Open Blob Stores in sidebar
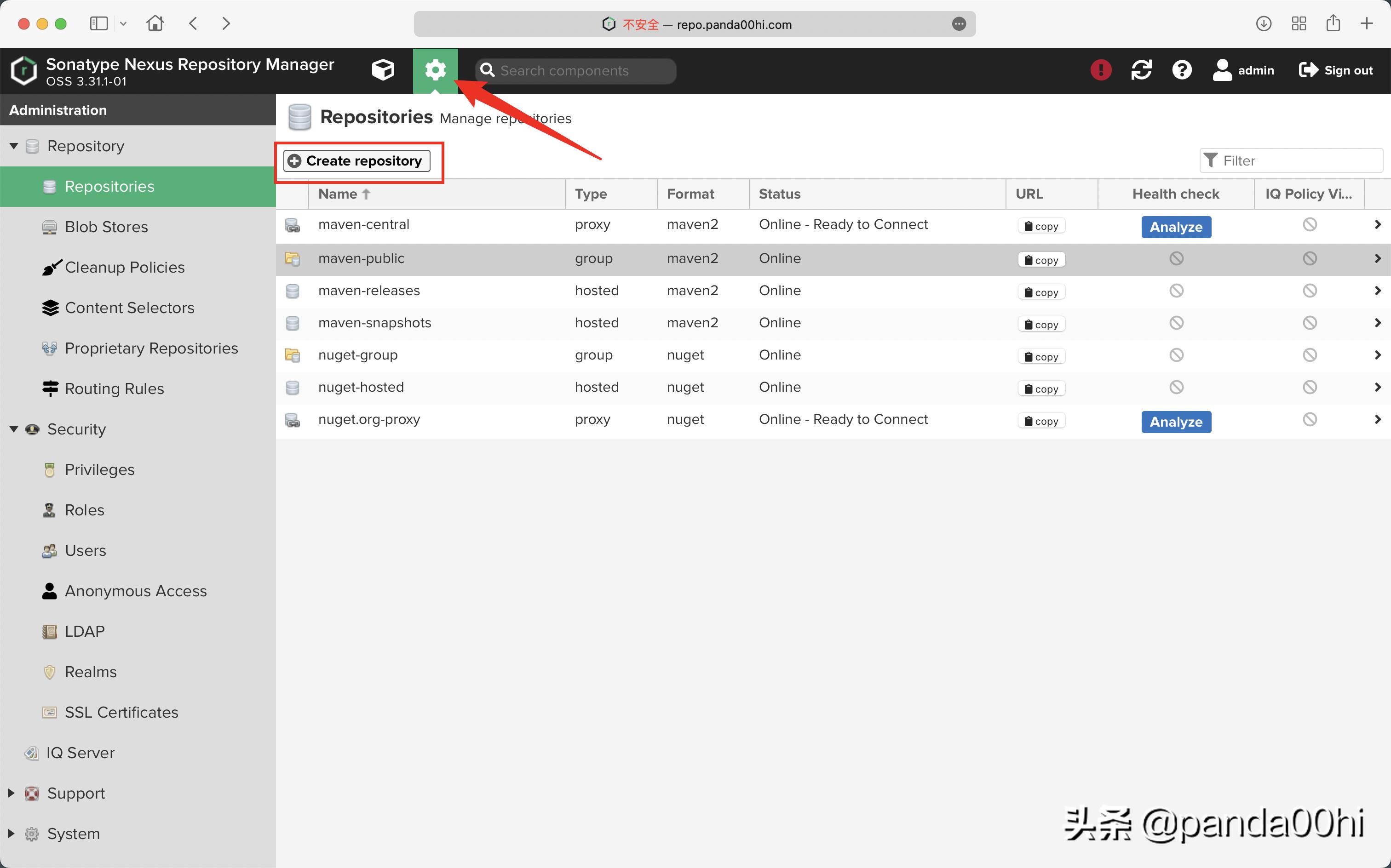This screenshot has width=1391, height=868. coord(106,227)
